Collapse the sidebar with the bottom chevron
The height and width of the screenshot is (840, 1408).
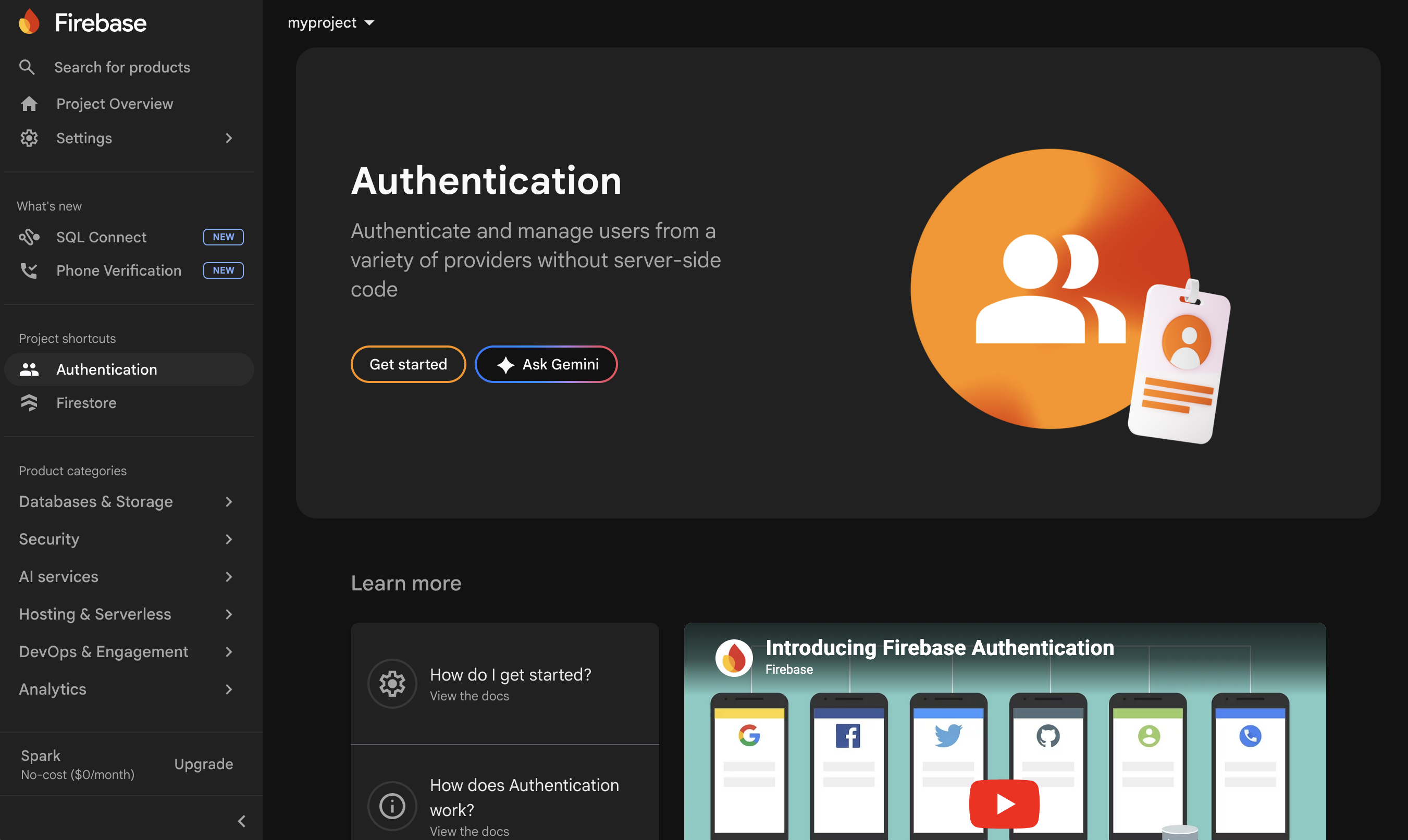(242, 821)
